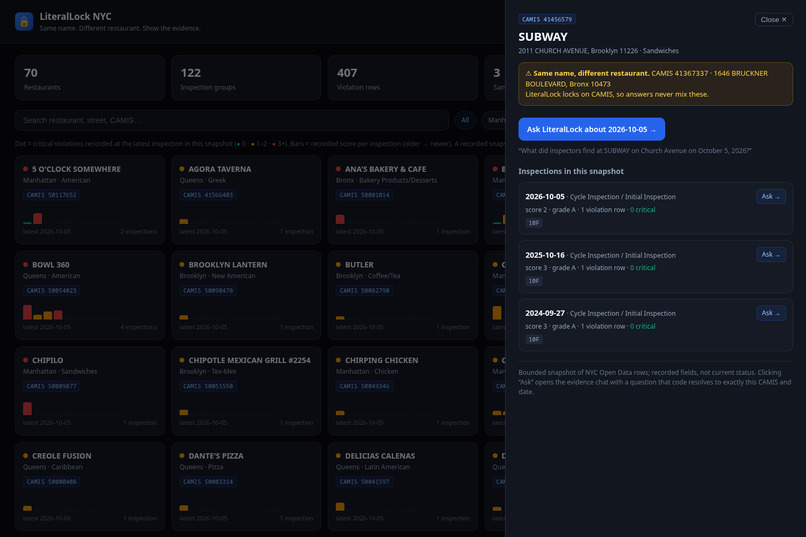Open the 5 O'CLOCK SOMEWHERE restaurant card

[x=90, y=199]
